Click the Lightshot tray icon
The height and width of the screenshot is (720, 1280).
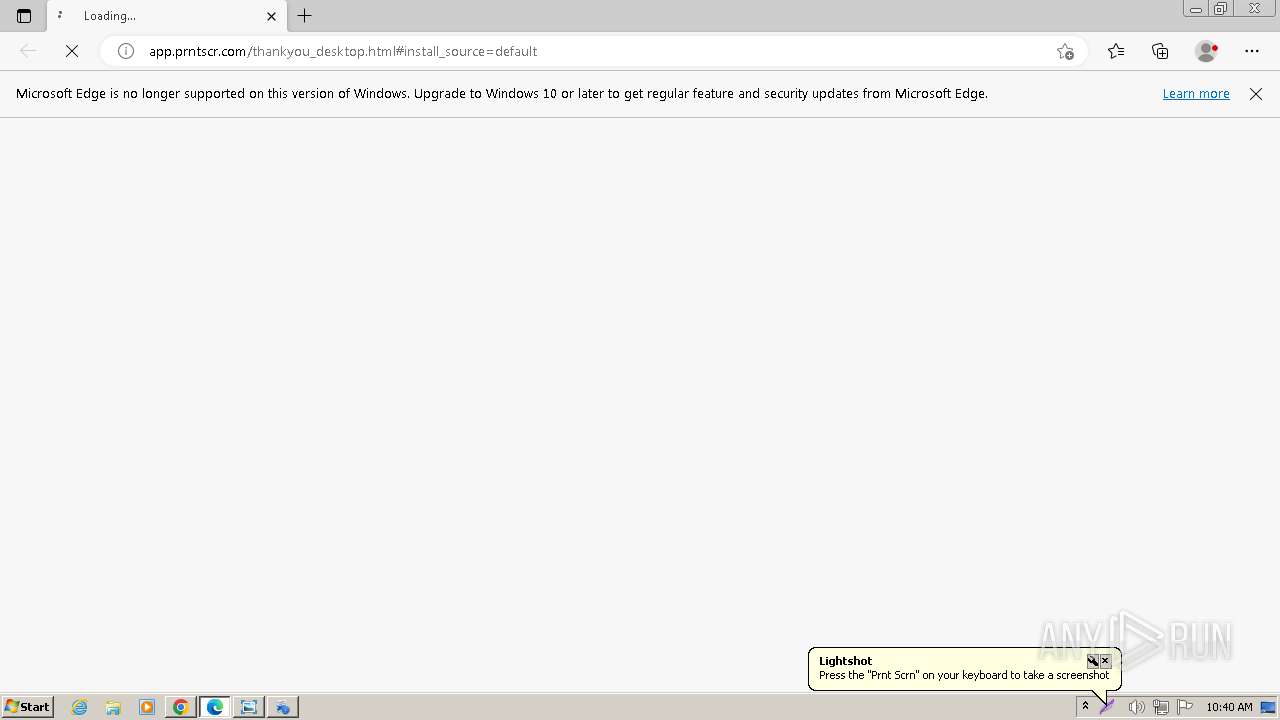click(1107, 707)
